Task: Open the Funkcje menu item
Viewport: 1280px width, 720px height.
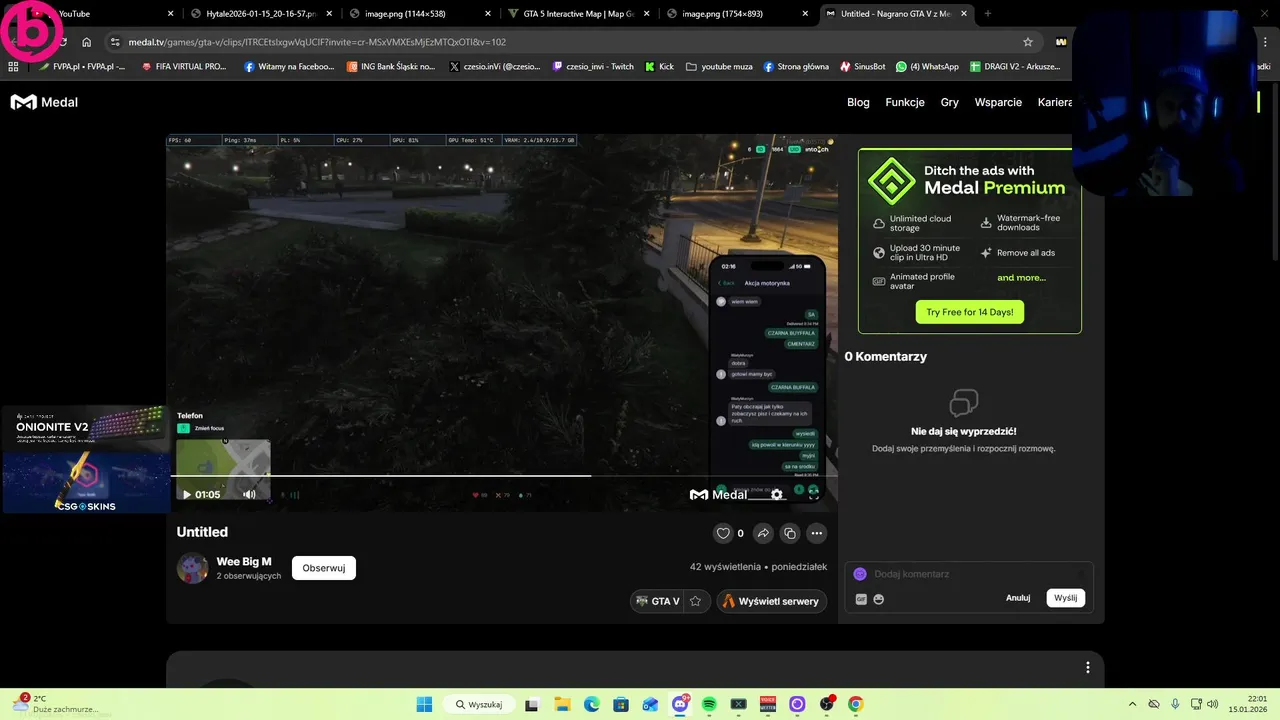Action: (x=905, y=102)
